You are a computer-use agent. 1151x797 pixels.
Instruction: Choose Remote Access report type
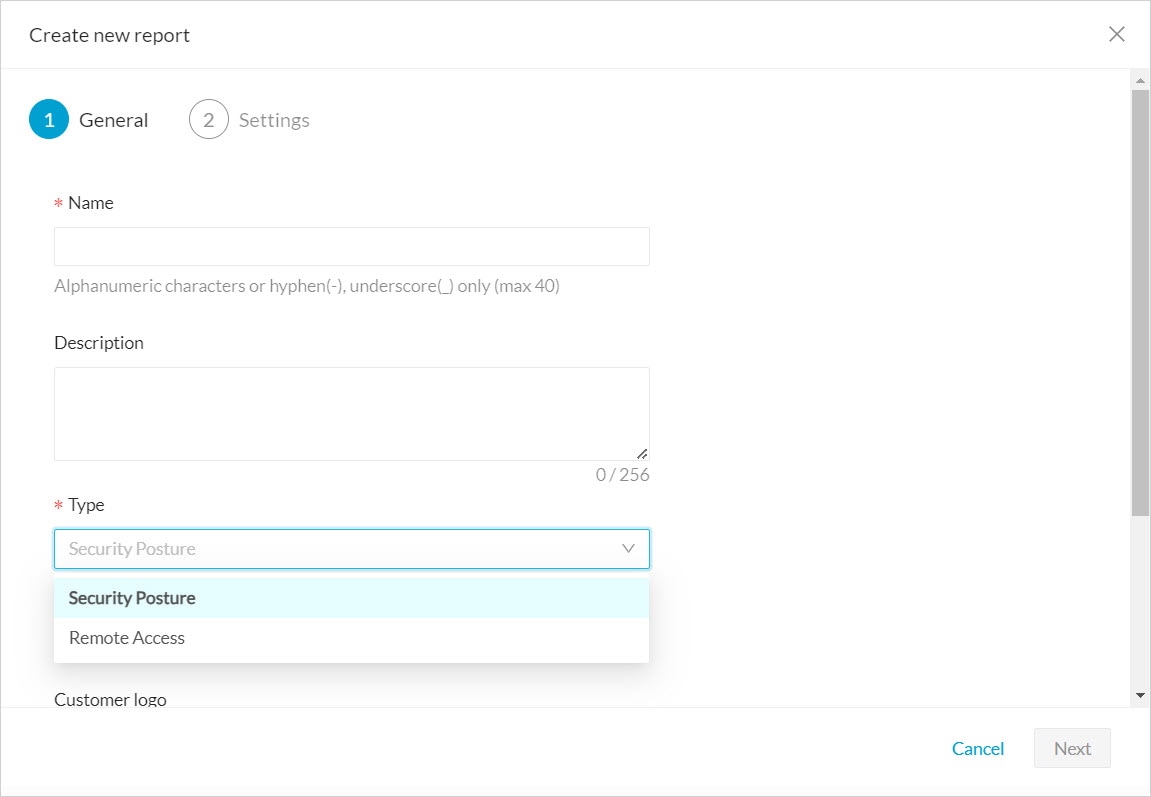(127, 638)
